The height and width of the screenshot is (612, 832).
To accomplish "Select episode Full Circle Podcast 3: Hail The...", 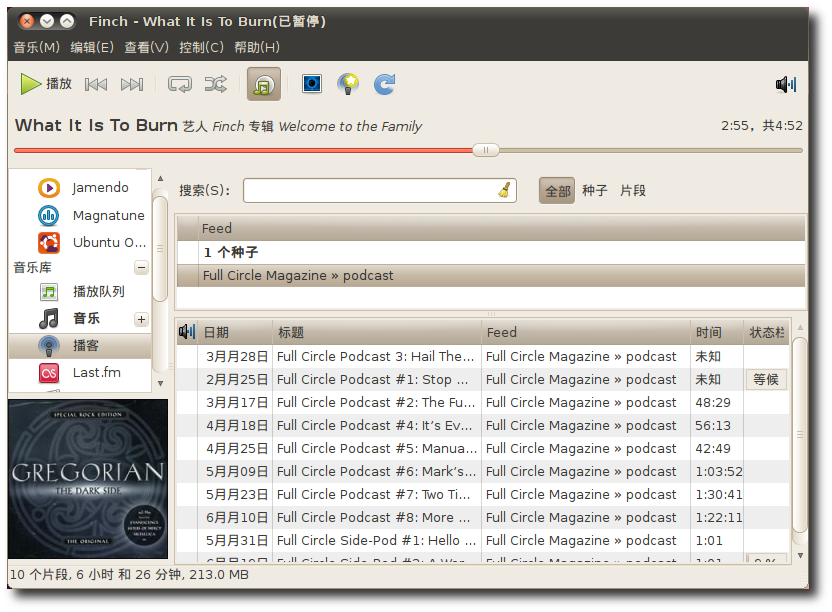I will click(483, 356).
